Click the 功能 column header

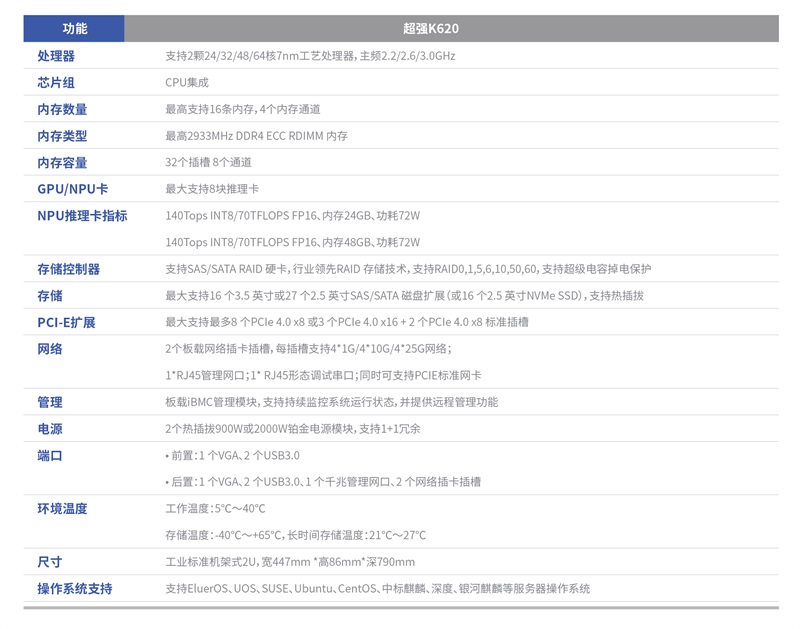click(74, 29)
